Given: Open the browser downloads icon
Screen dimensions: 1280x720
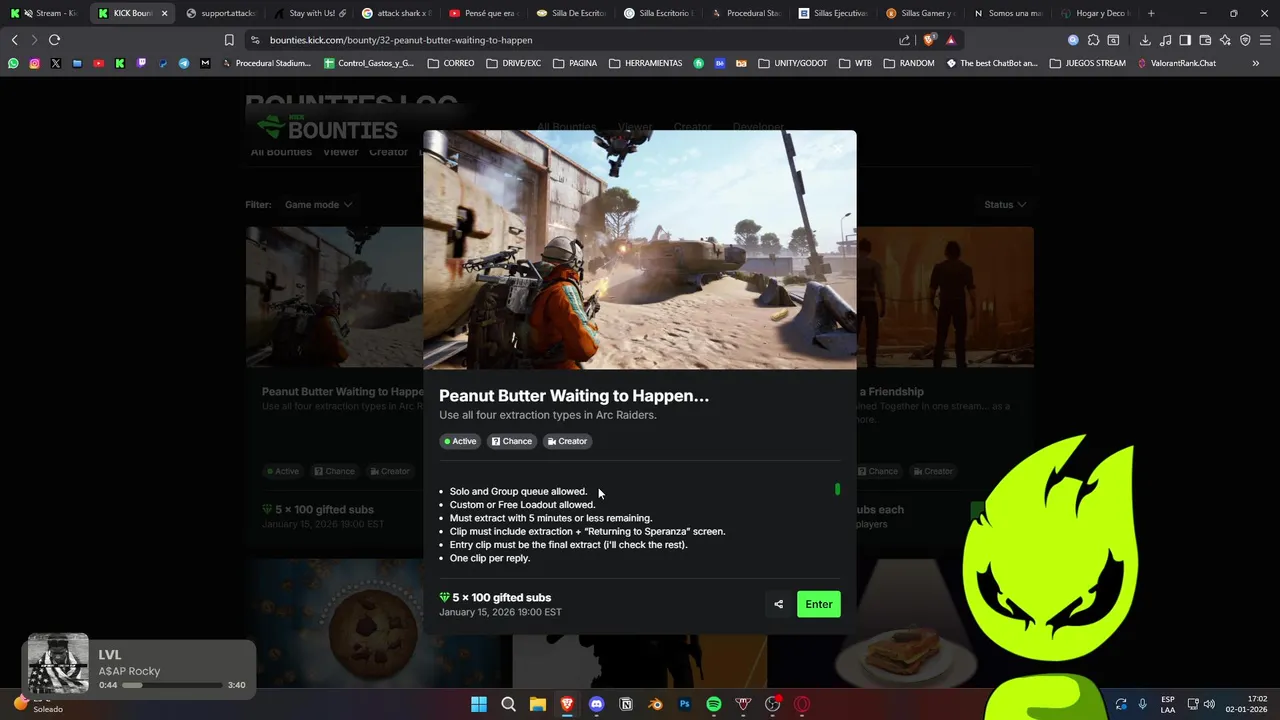Looking at the screenshot, I should click(x=1145, y=40).
